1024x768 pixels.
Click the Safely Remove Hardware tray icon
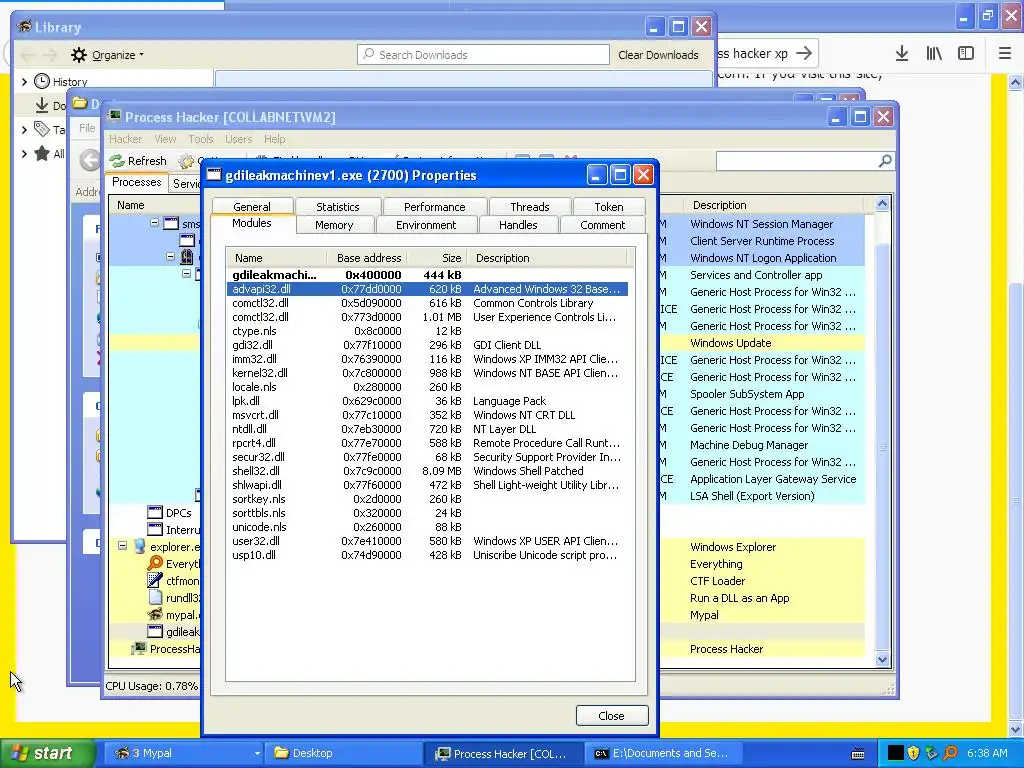tap(932, 753)
